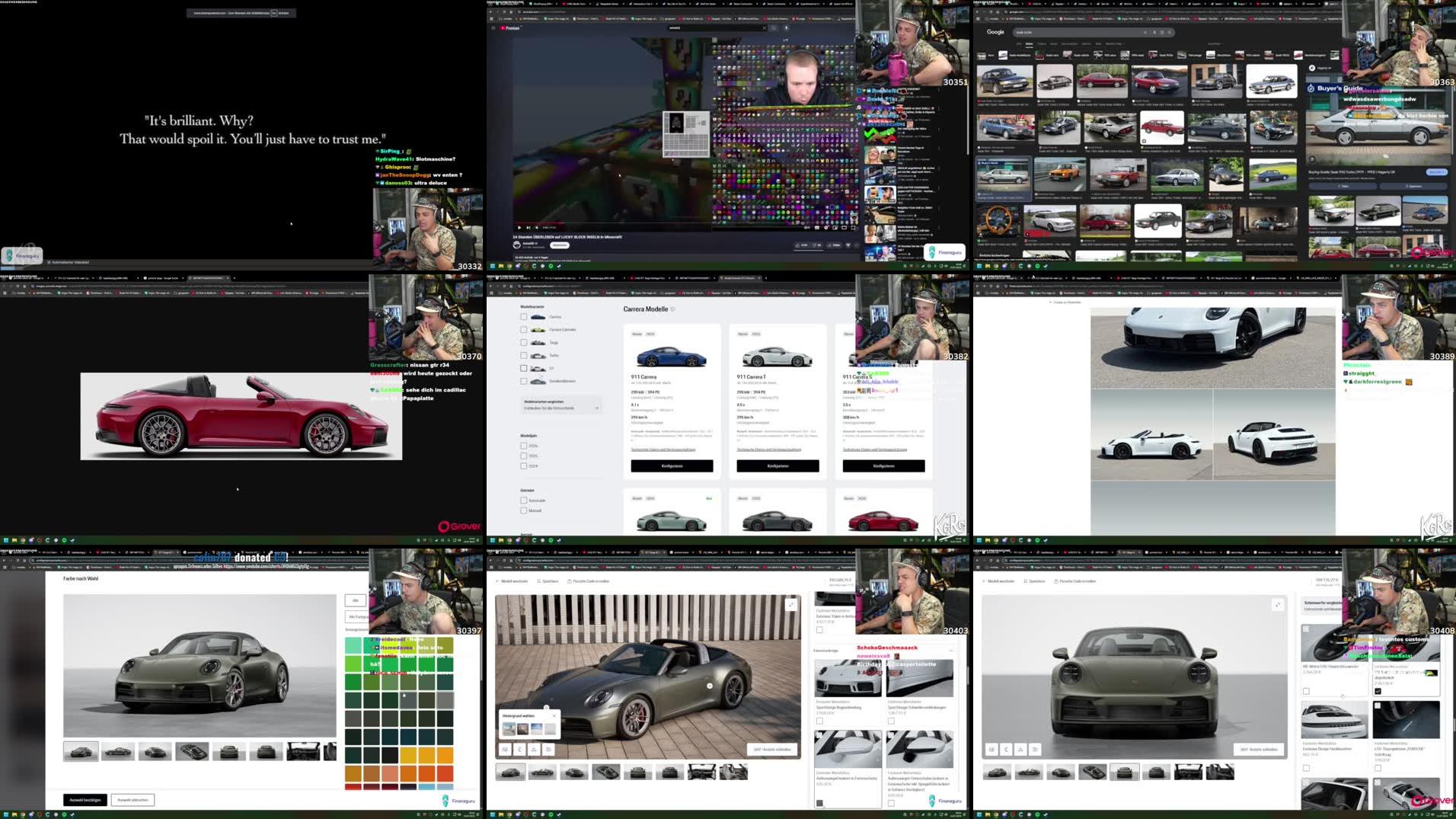The image size is (1456, 819).
Task: Open the YouTube hamburger menu in frame 30351
Action: click(493, 28)
